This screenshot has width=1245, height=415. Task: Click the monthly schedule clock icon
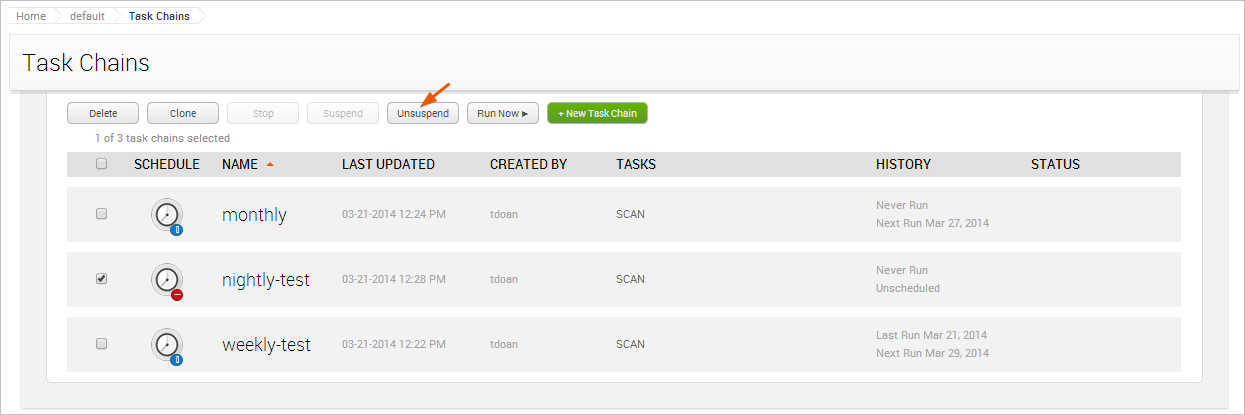(168, 215)
